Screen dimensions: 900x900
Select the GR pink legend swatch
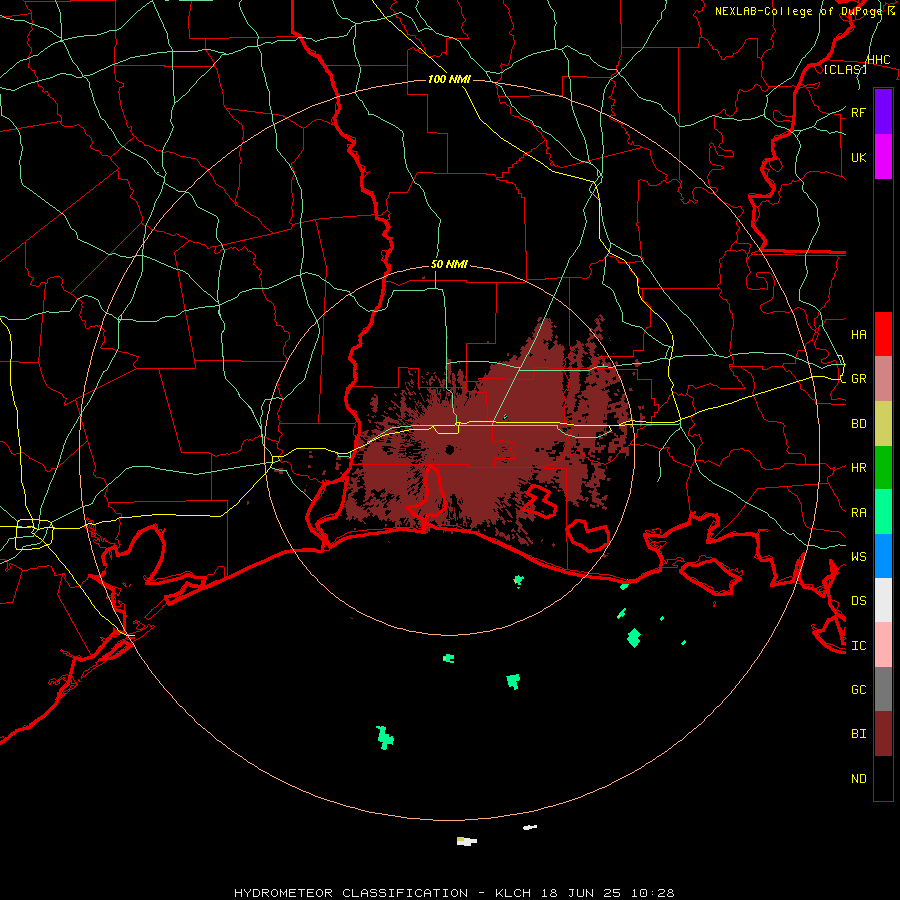click(x=883, y=378)
